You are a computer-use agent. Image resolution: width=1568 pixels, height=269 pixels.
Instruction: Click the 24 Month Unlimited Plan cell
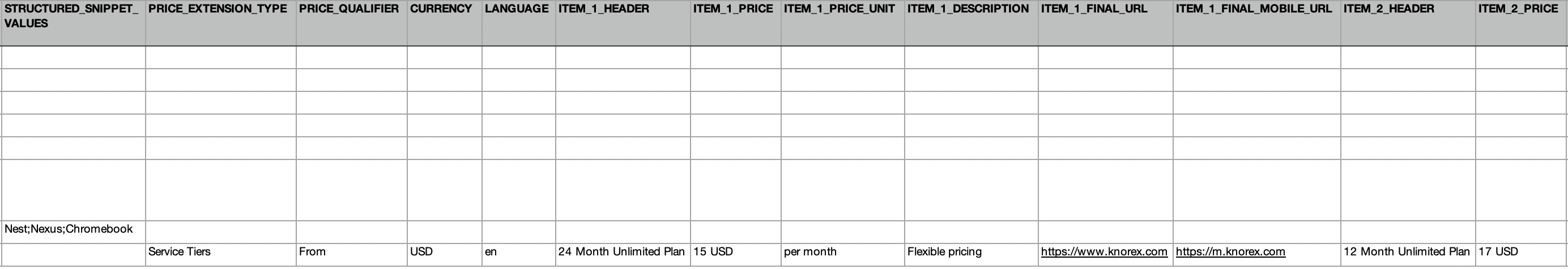click(x=621, y=252)
